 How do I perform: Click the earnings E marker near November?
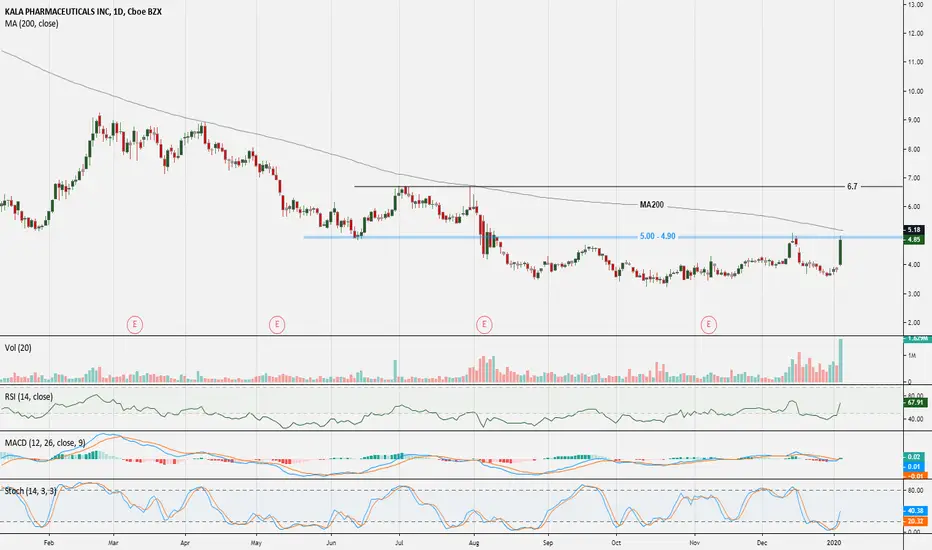coord(709,325)
